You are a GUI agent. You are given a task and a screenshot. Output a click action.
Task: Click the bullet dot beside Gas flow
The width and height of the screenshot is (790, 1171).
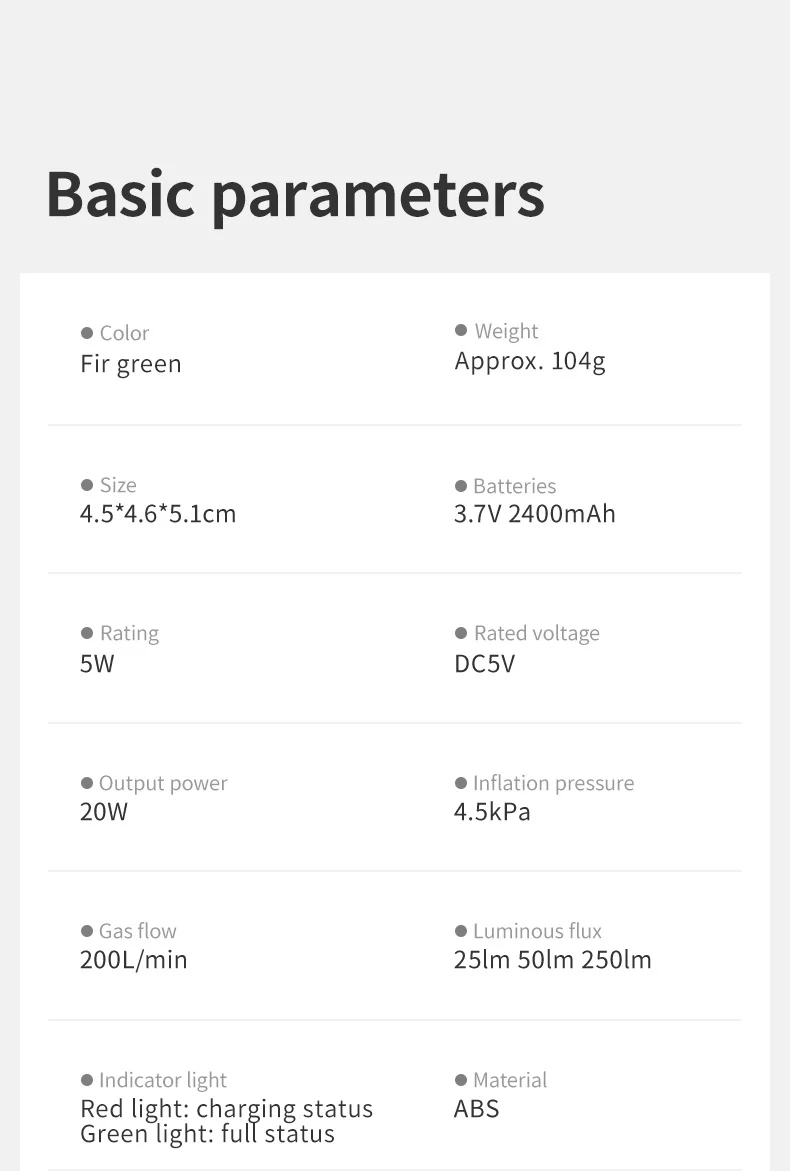(x=87, y=931)
